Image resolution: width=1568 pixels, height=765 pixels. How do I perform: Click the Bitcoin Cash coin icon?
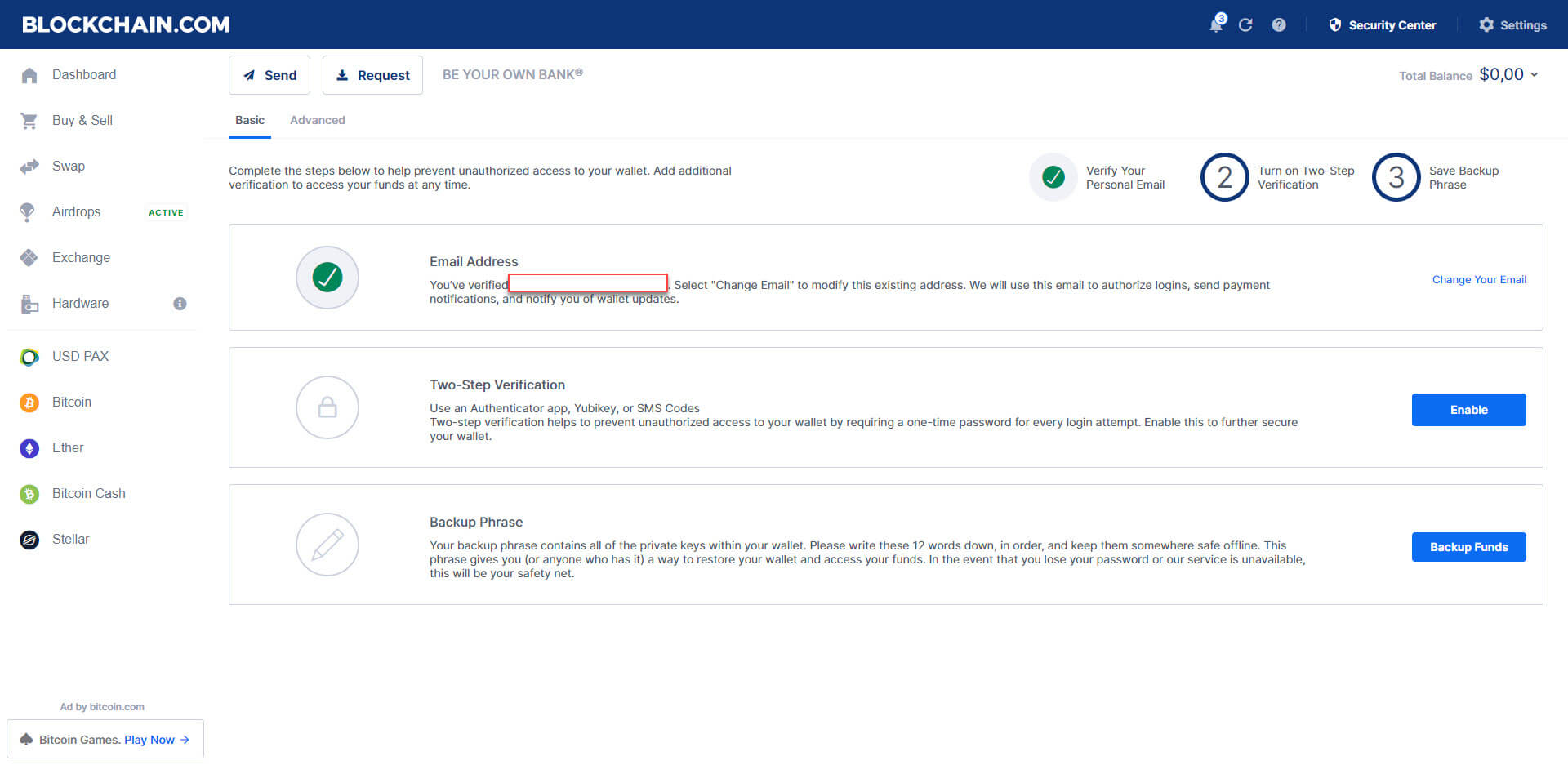29,494
